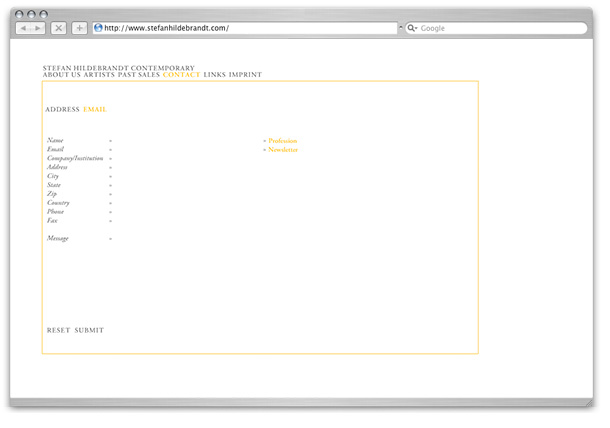The width and height of the screenshot is (610, 428).
Task: Click the browser forward arrow
Action: coord(38,28)
